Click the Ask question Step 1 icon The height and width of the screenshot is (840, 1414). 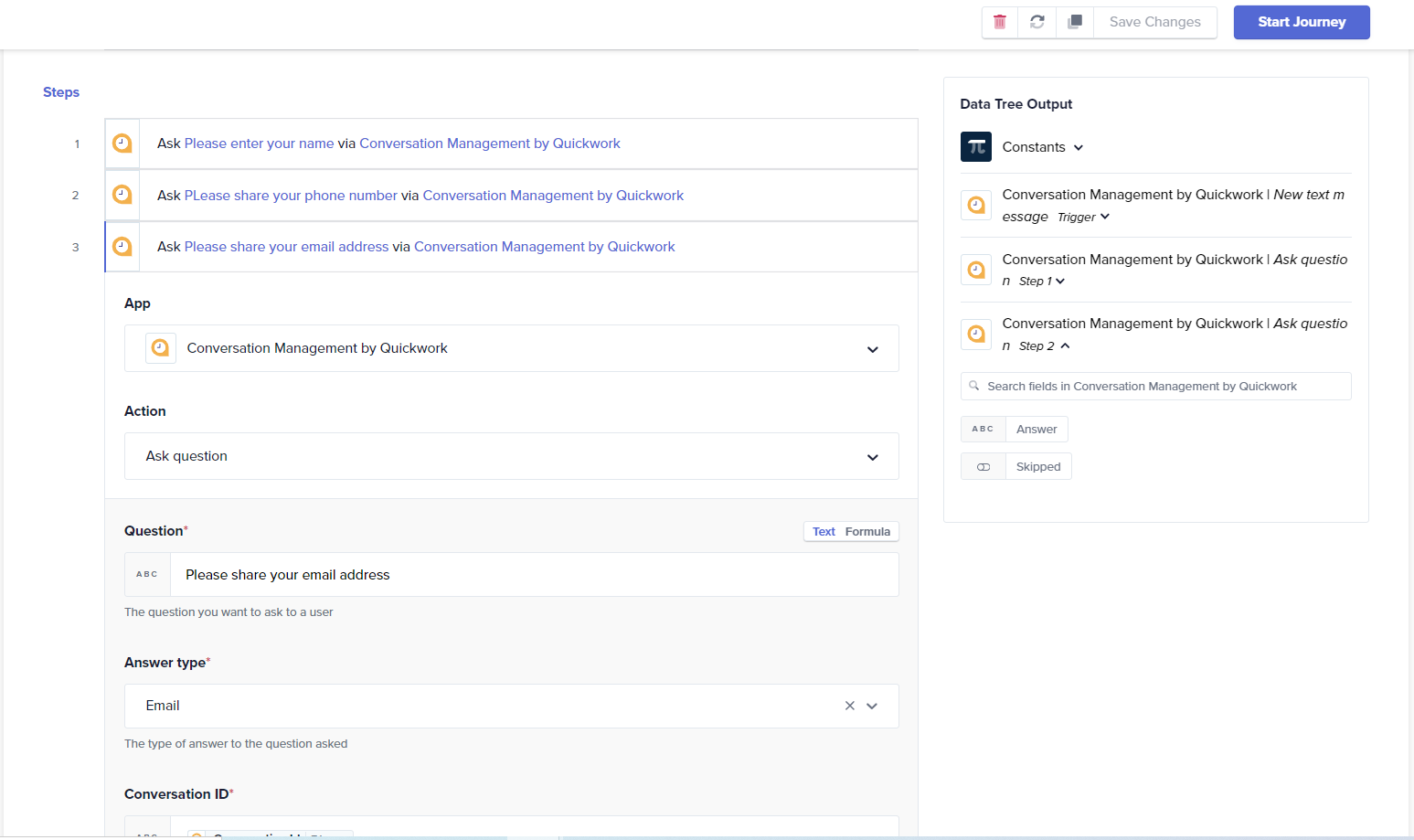click(976, 270)
